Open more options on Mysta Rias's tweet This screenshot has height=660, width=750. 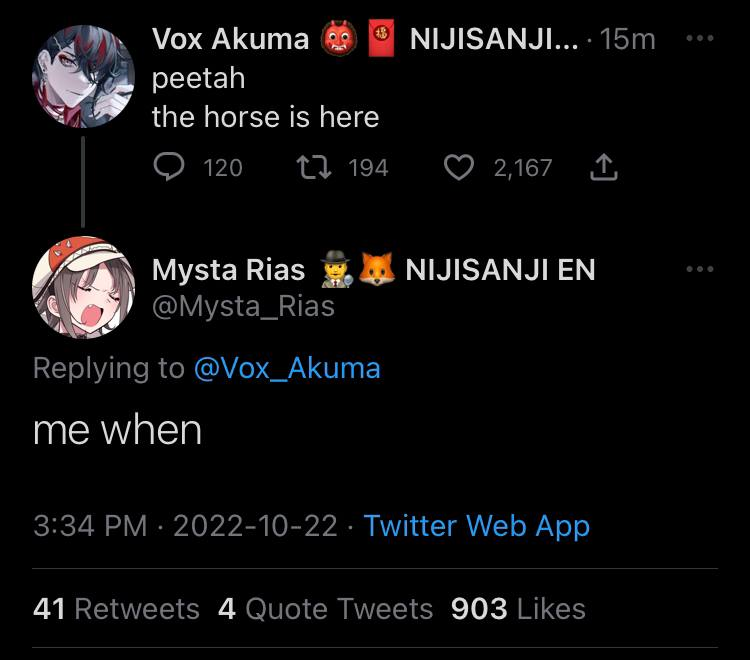click(700, 269)
